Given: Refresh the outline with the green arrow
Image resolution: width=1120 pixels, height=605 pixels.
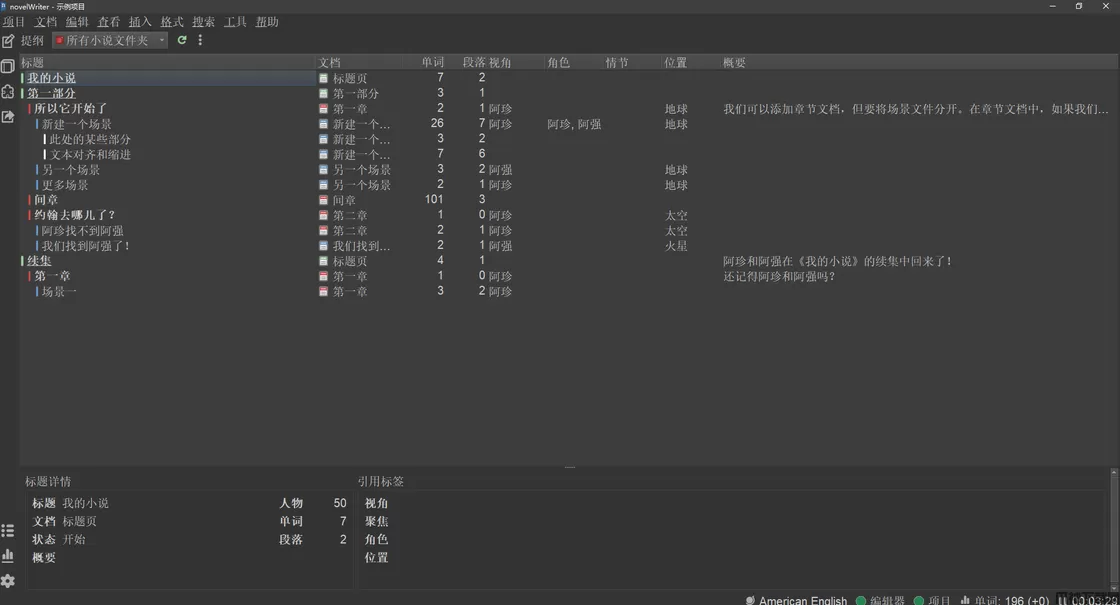Looking at the screenshot, I should click(182, 40).
